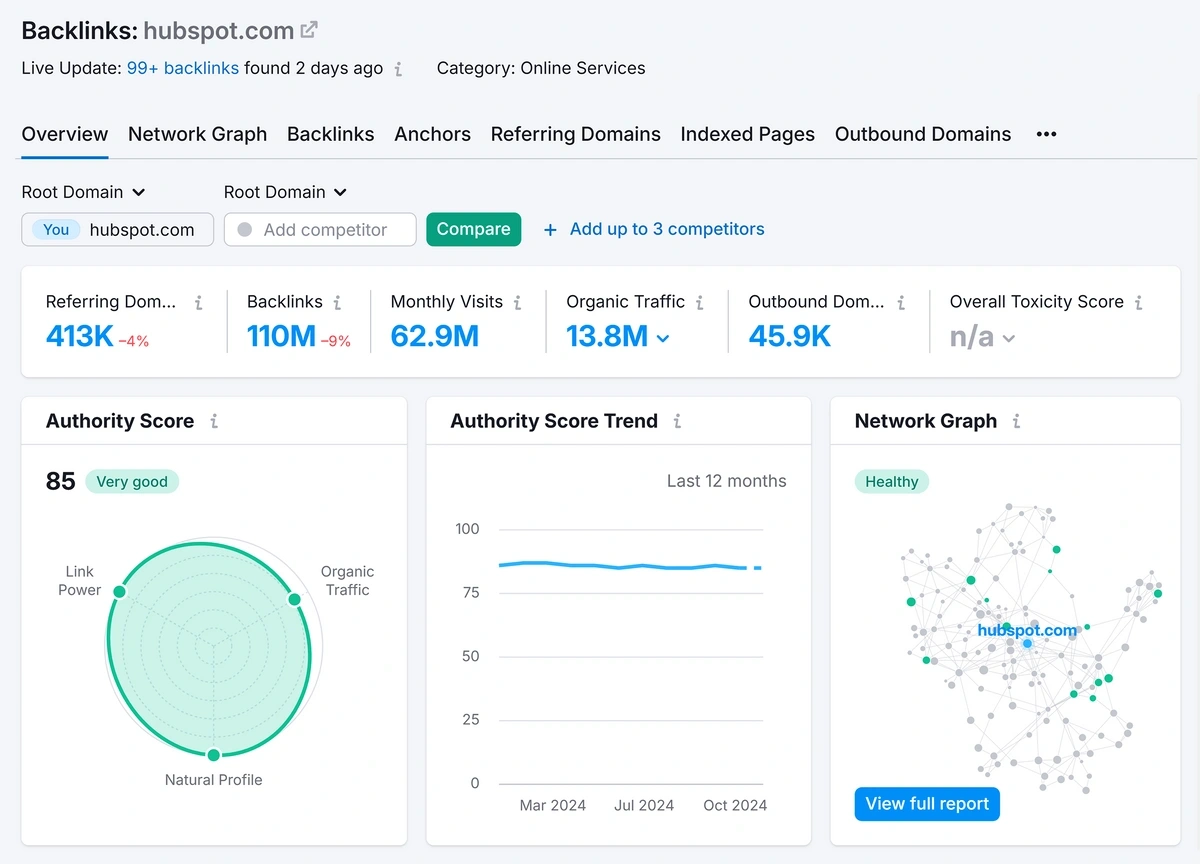Click plus icon to add competitors
This screenshot has width=1200, height=864.
550,230
